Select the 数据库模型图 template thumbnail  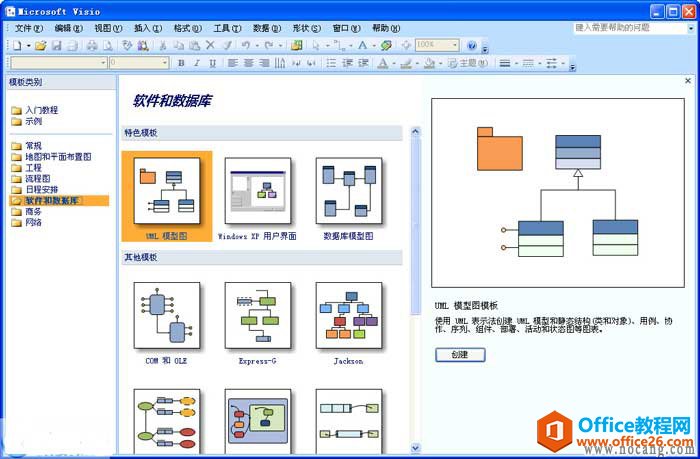pos(349,191)
